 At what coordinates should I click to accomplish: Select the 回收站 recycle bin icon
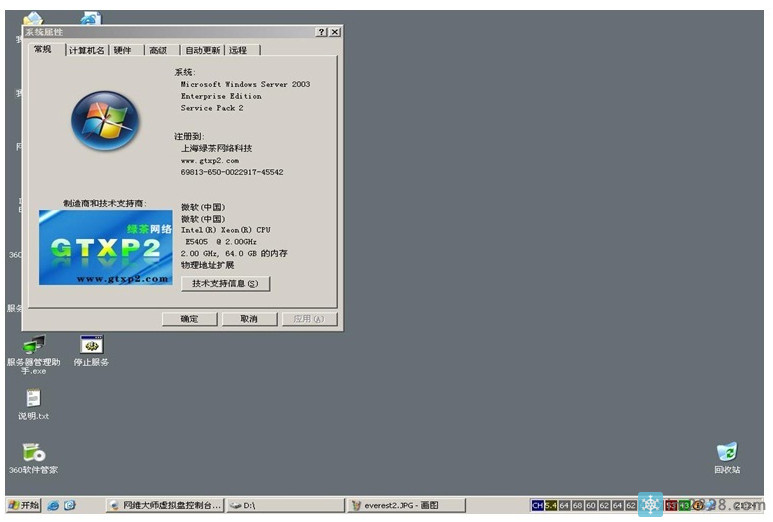(727, 453)
